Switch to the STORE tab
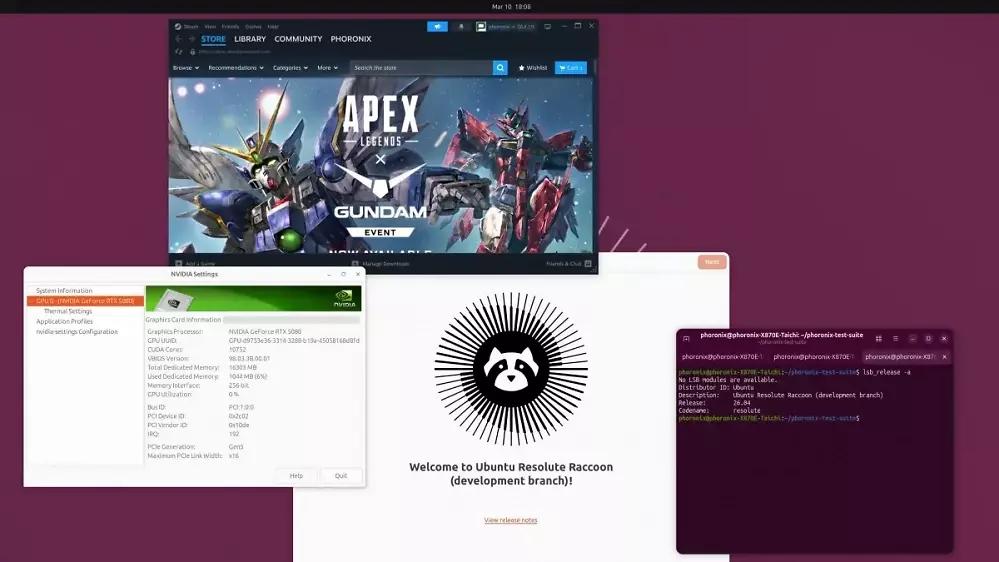Screen dimensions: 999x562 (x=213, y=39)
